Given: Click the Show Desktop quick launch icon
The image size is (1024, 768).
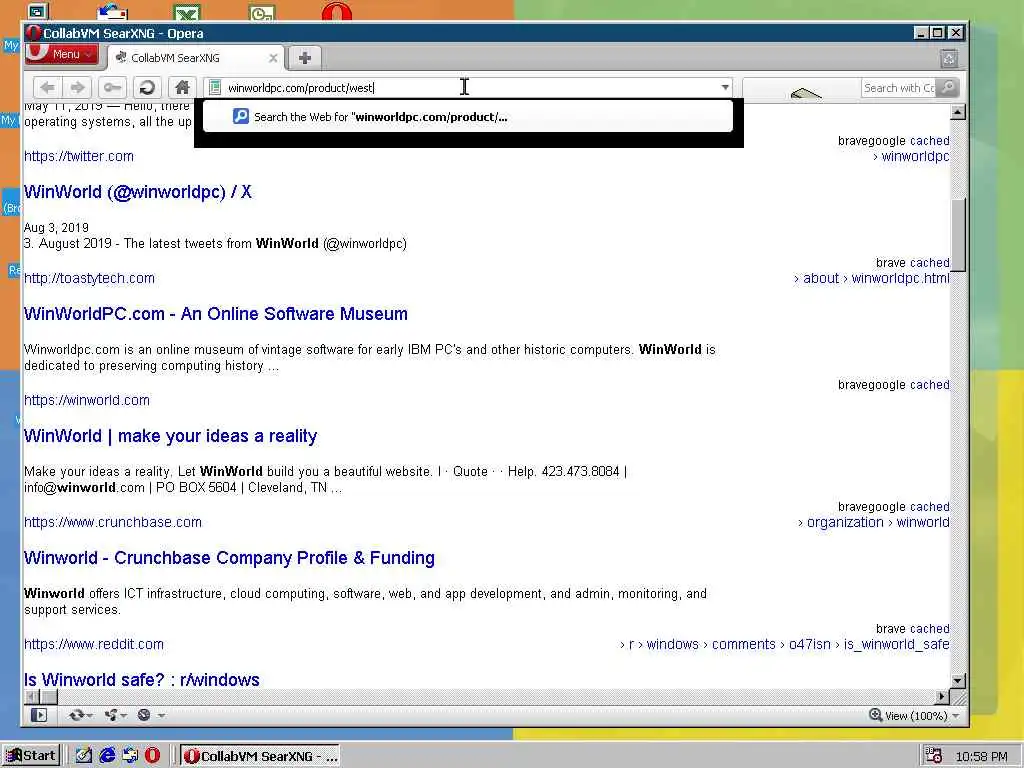Looking at the screenshot, I should [x=84, y=756].
